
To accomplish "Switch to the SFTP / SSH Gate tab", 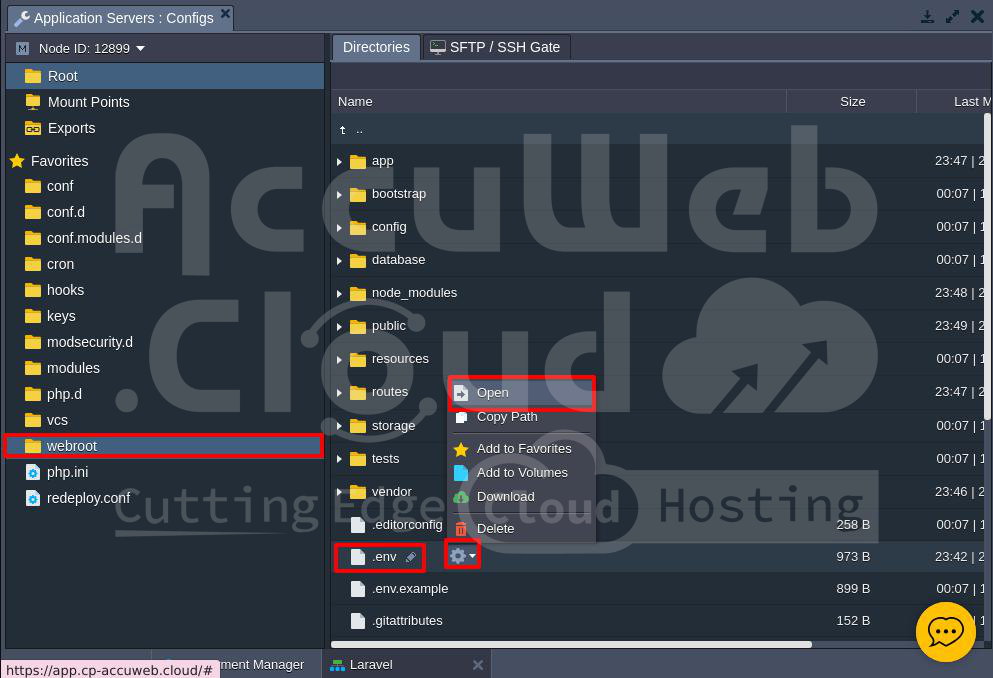I will [x=496, y=47].
